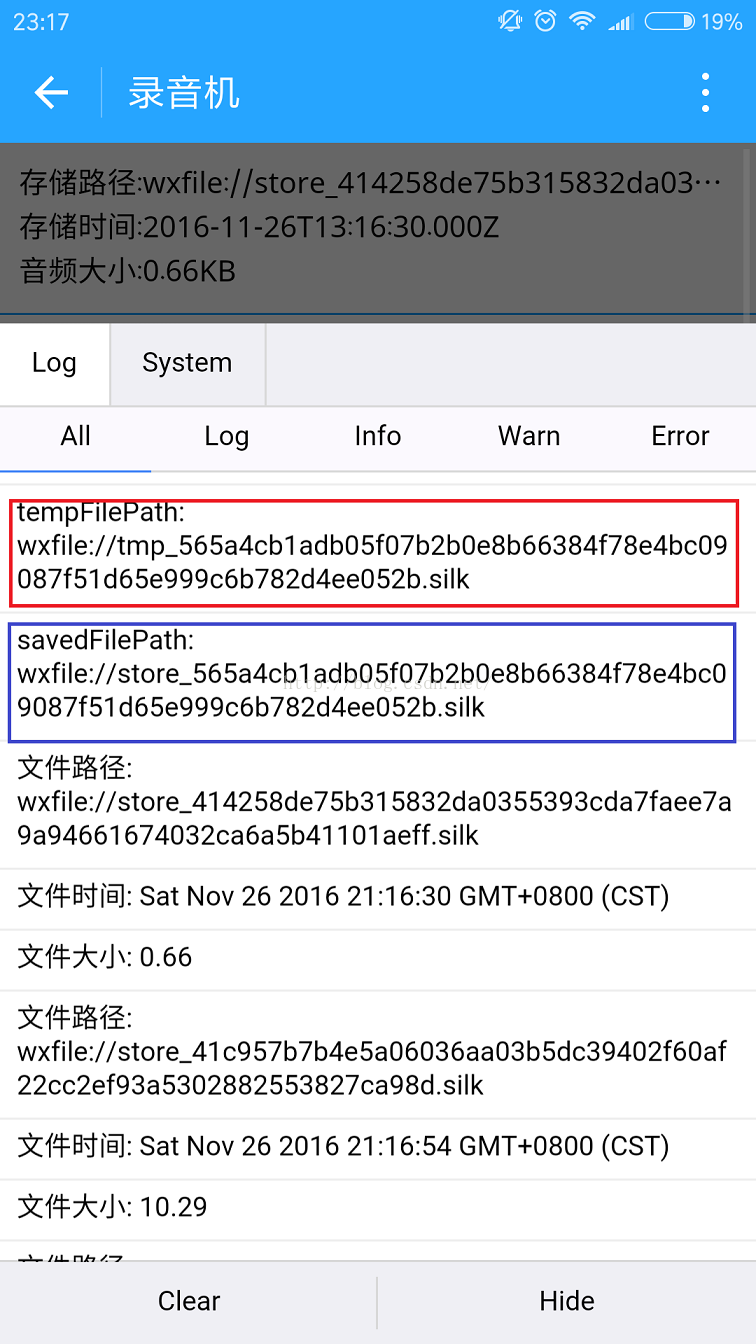Tap the 文件大小: 10.29 log row
This screenshot has width=756, height=1344.
click(x=378, y=1207)
